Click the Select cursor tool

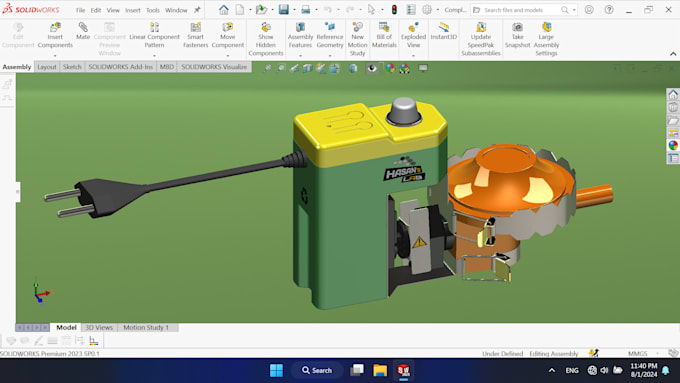(371, 10)
